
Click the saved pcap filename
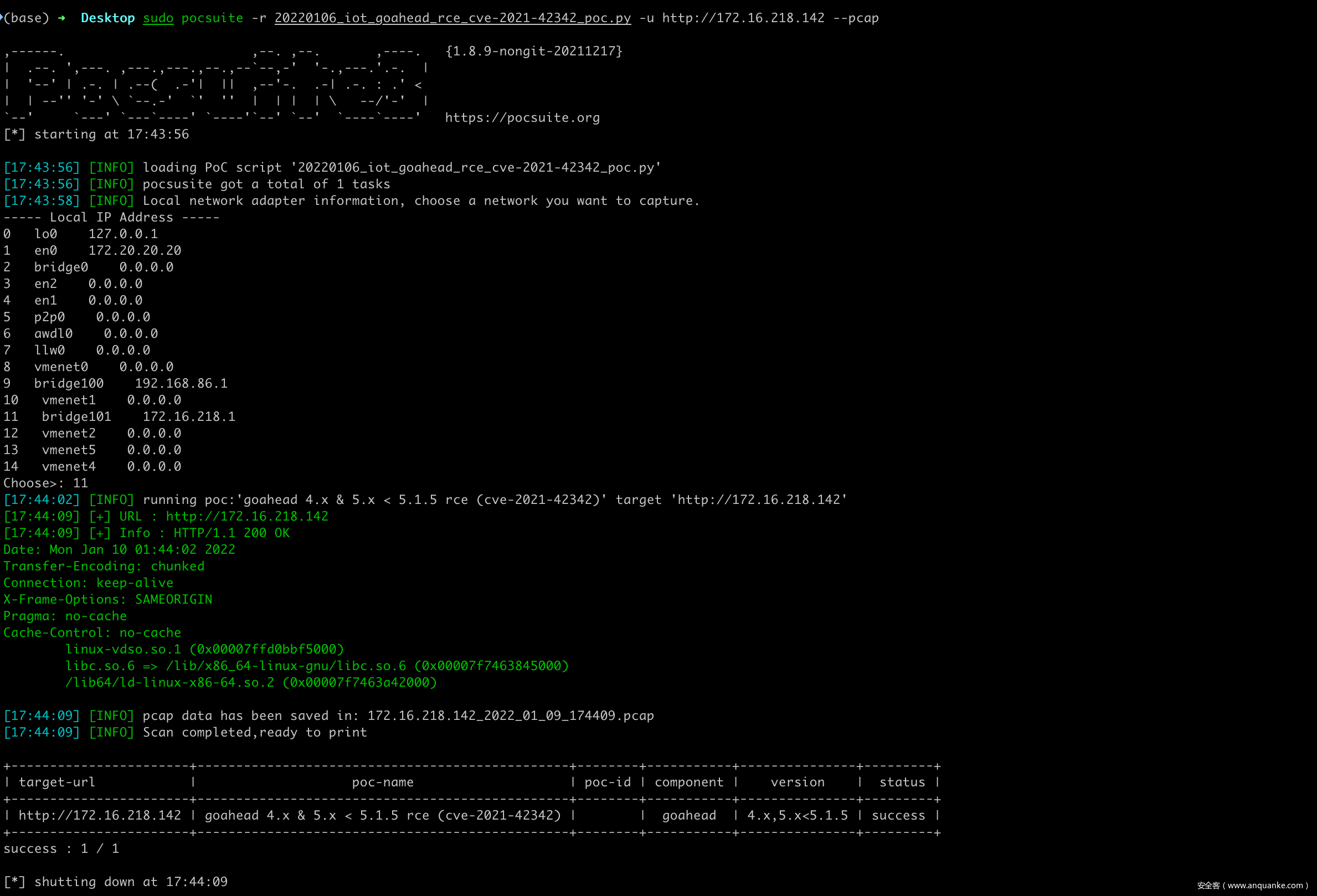coord(510,716)
